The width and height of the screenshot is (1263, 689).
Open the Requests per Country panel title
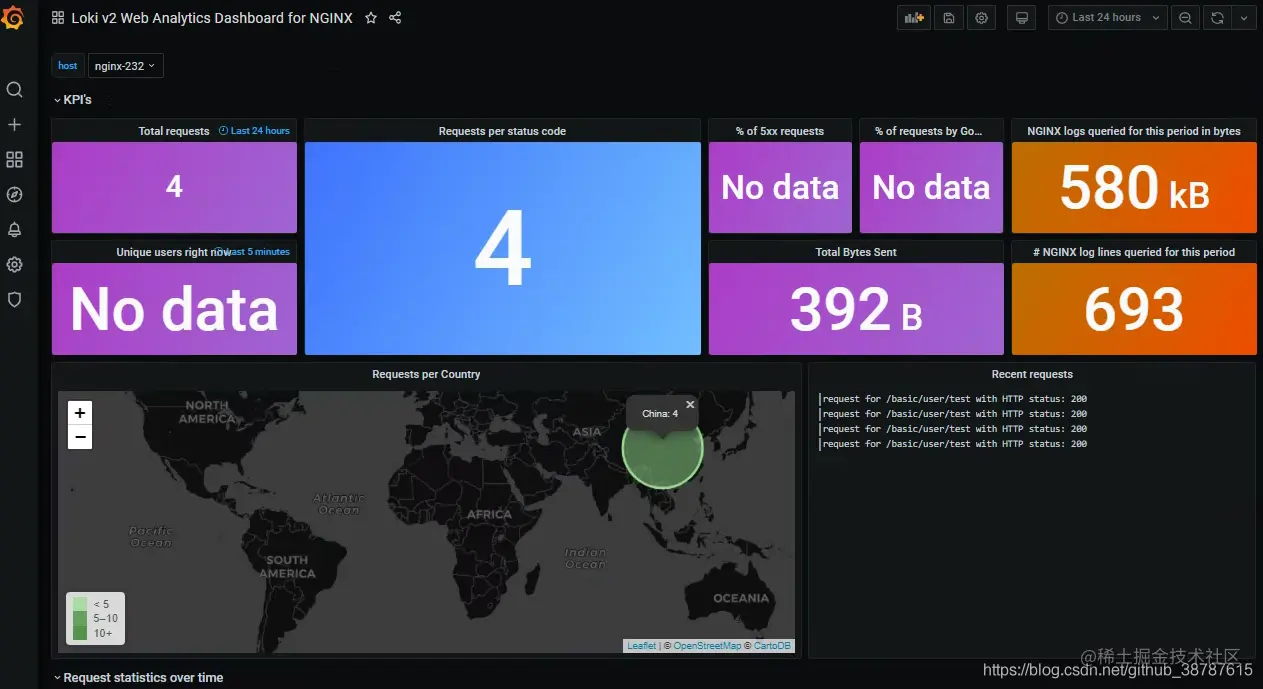(x=426, y=374)
